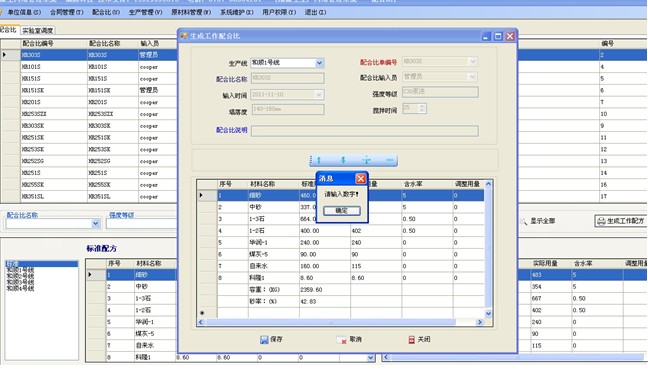Click the add-row plus icon in dialog toolbar
Image resolution: width=648 pixels, height=369 pixels.
click(367, 160)
